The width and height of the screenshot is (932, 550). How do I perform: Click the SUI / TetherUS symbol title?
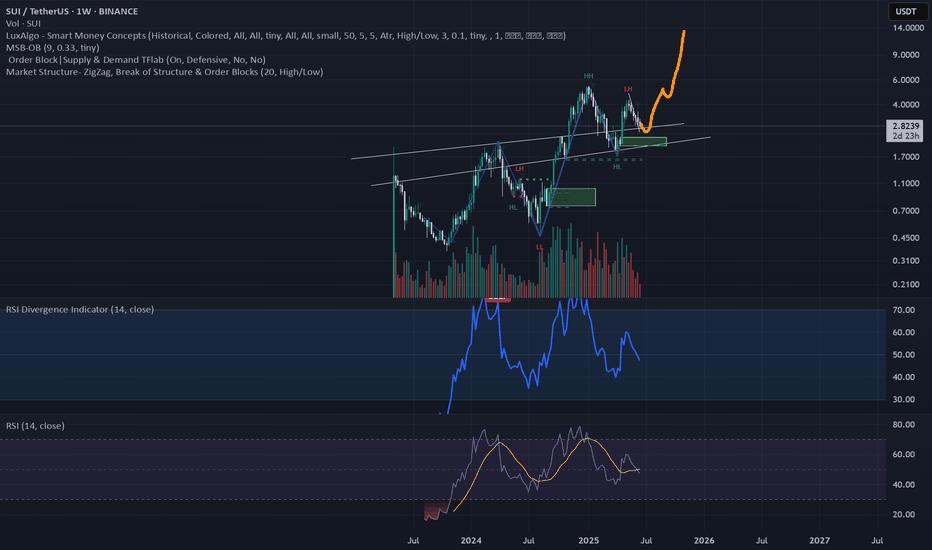pos(72,11)
